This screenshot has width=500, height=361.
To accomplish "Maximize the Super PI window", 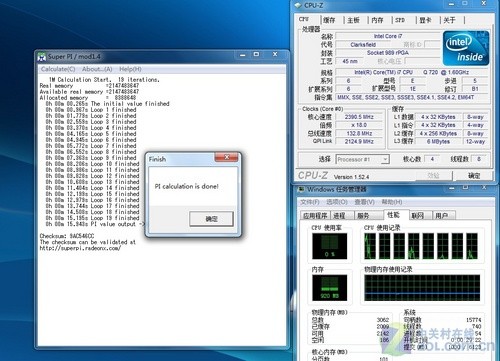I will pyautogui.click(x=256, y=54).
